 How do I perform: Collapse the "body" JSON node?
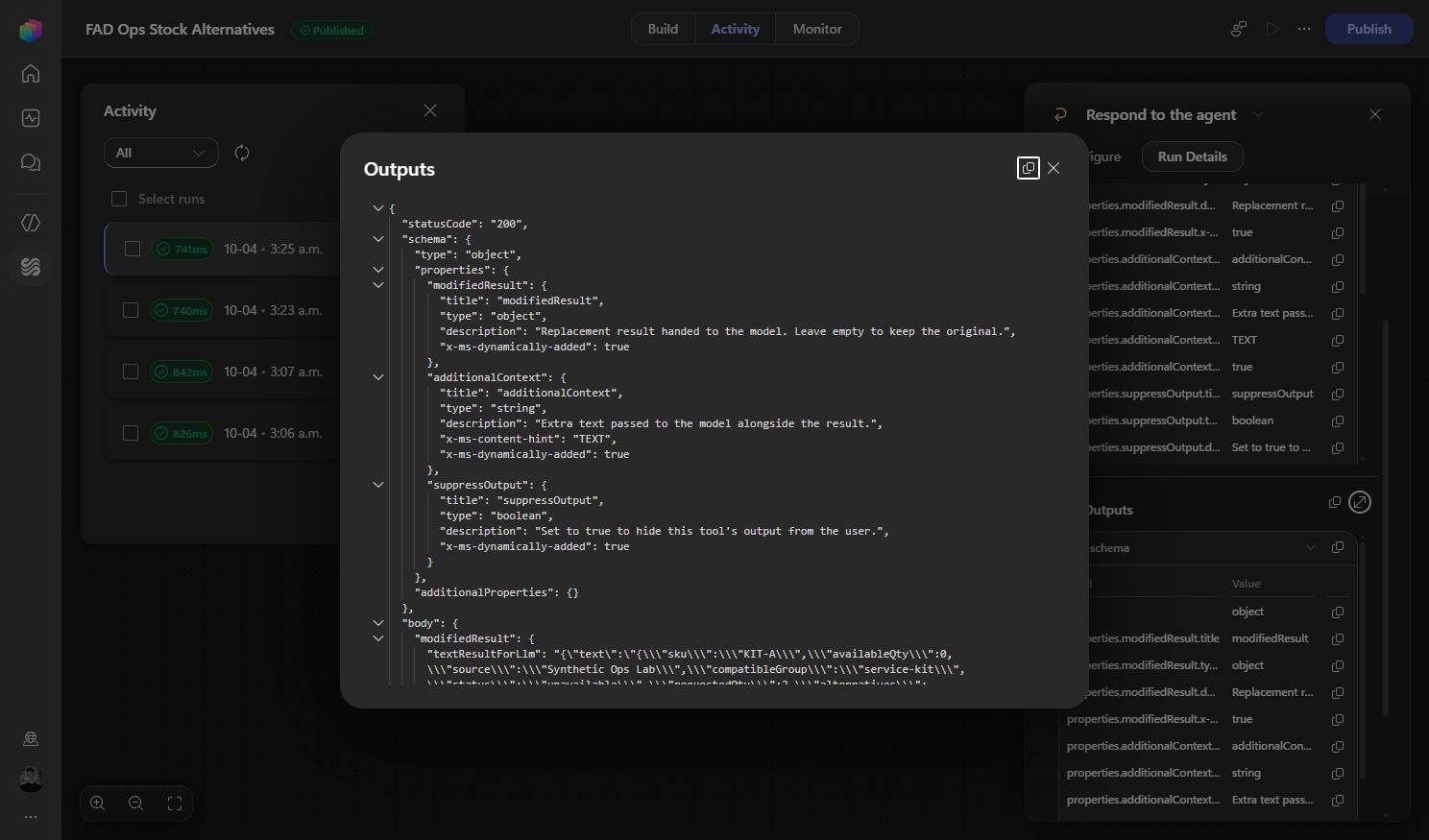378,623
